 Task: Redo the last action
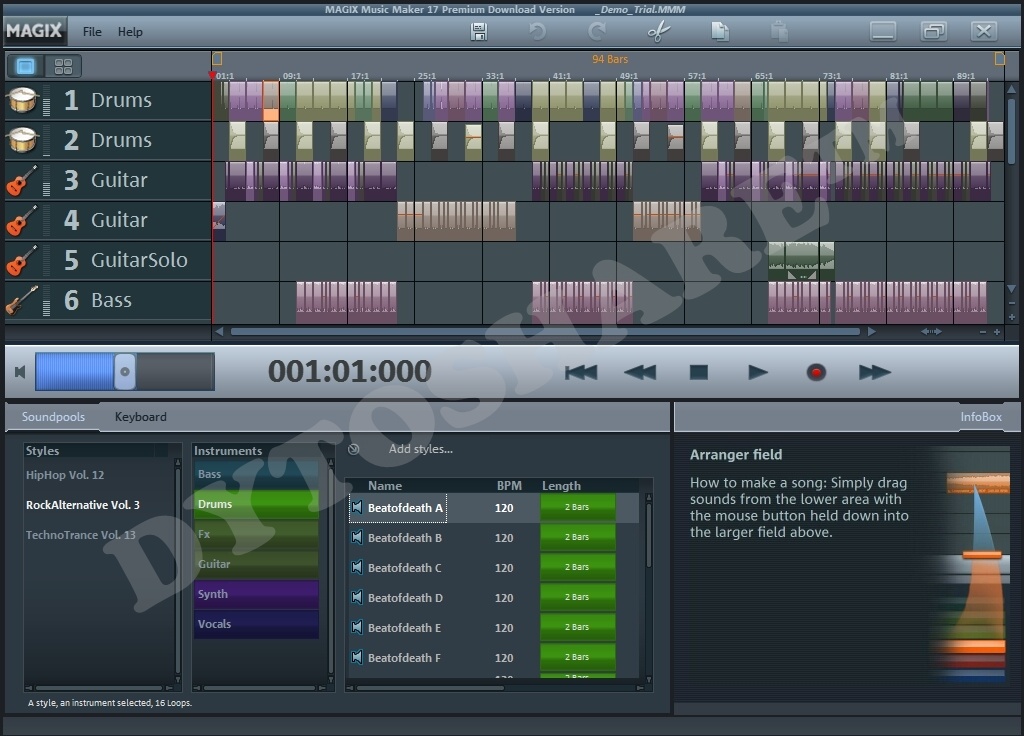click(597, 31)
